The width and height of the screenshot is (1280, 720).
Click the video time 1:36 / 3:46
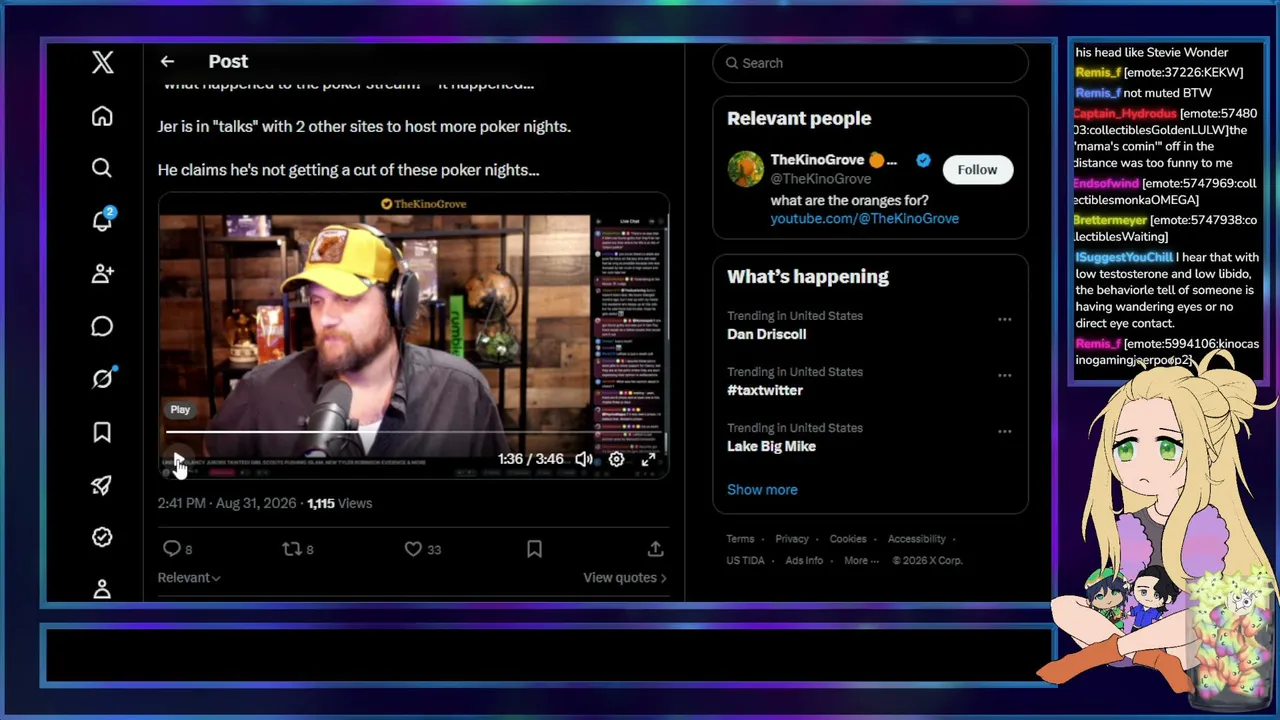point(531,459)
